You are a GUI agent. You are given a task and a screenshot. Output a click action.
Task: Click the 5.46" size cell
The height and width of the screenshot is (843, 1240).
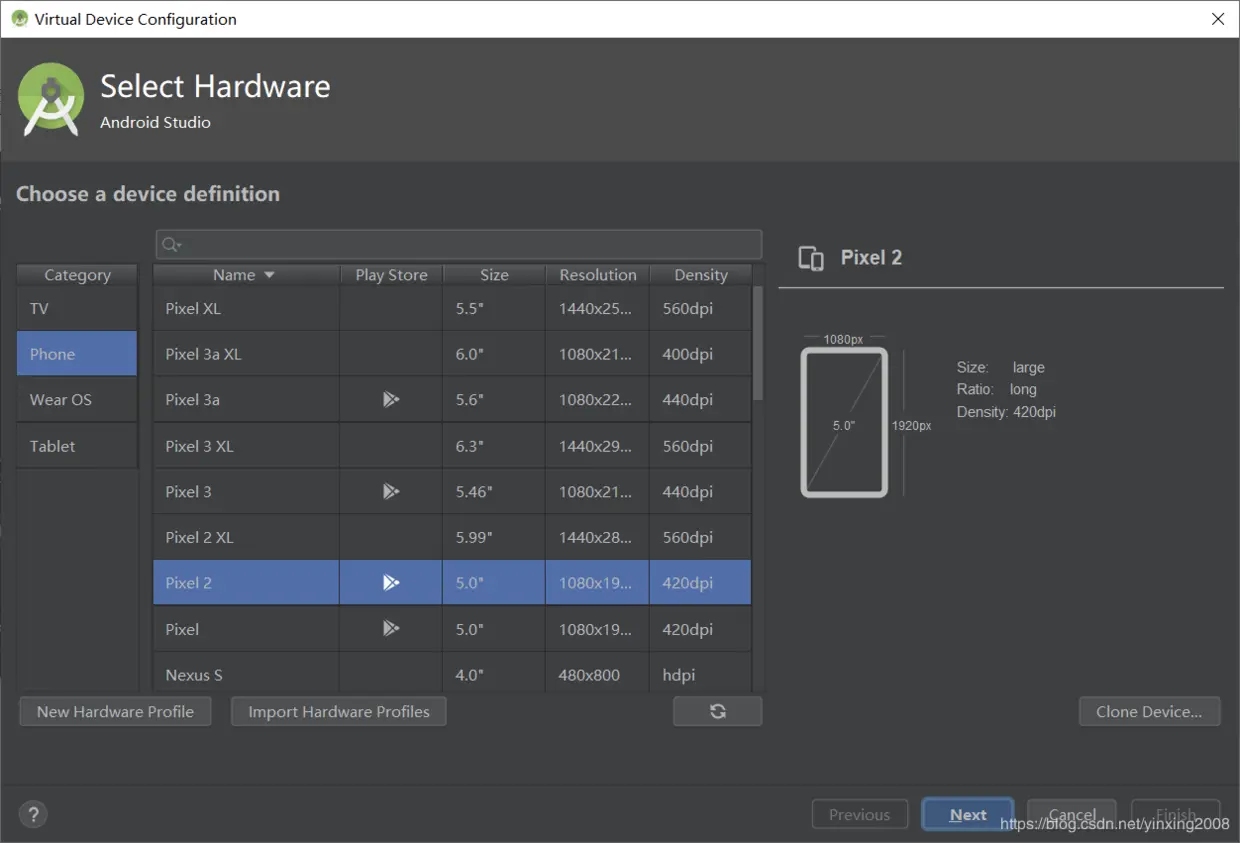[x=494, y=492]
